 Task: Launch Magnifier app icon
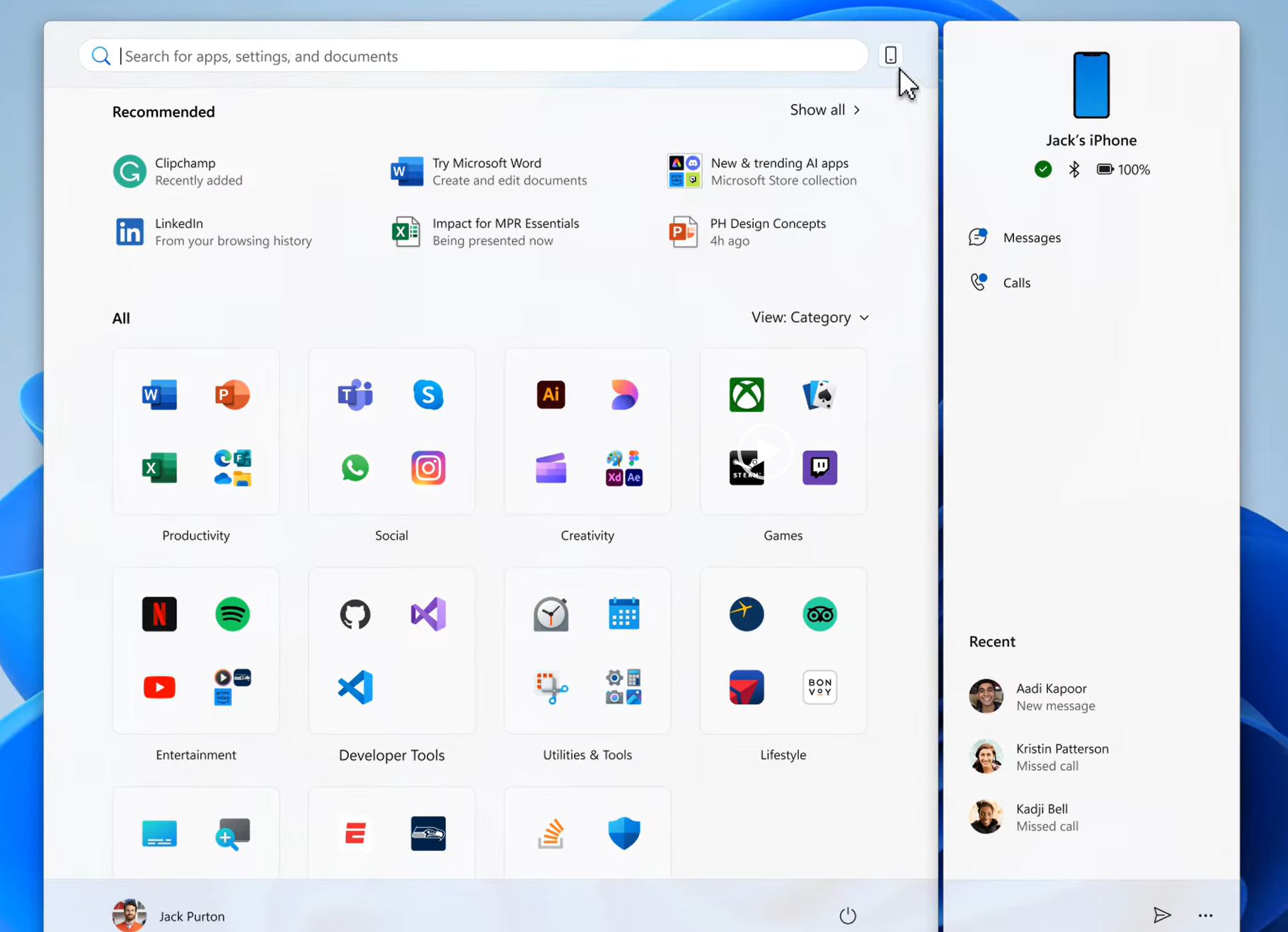pyautogui.click(x=232, y=833)
